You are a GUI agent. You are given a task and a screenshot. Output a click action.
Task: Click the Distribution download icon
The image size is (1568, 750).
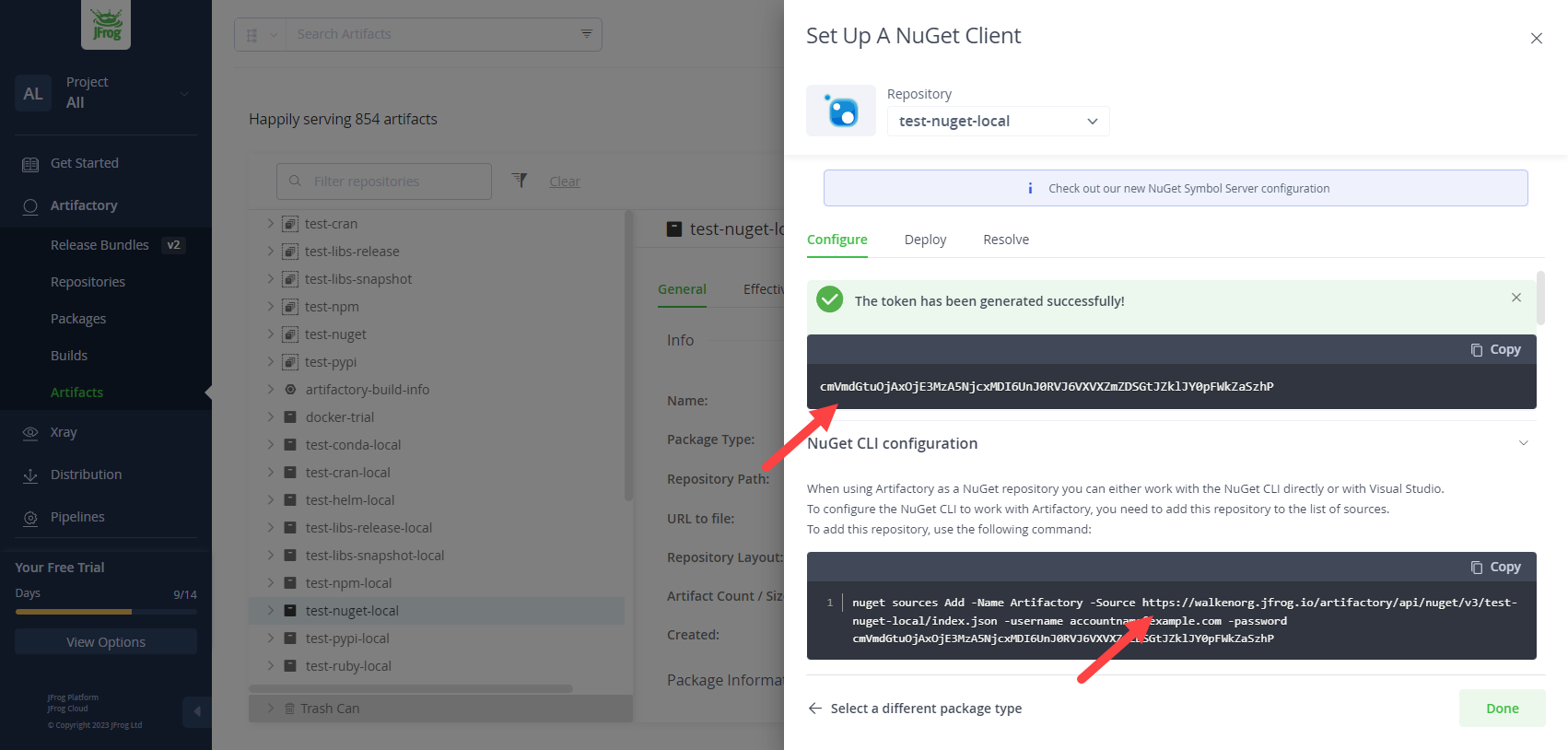[x=30, y=475]
